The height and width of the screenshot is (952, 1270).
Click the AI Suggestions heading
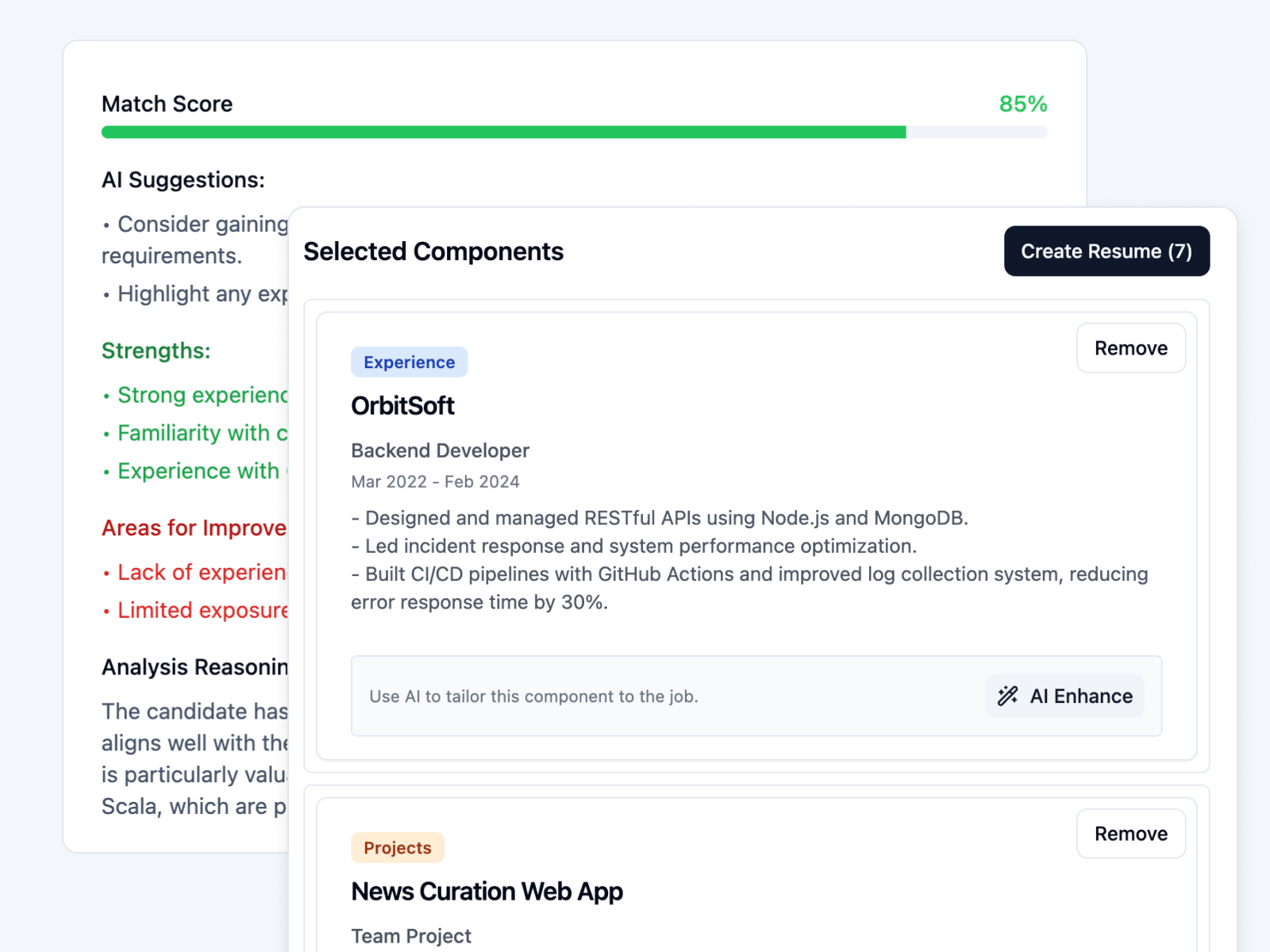coord(183,180)
